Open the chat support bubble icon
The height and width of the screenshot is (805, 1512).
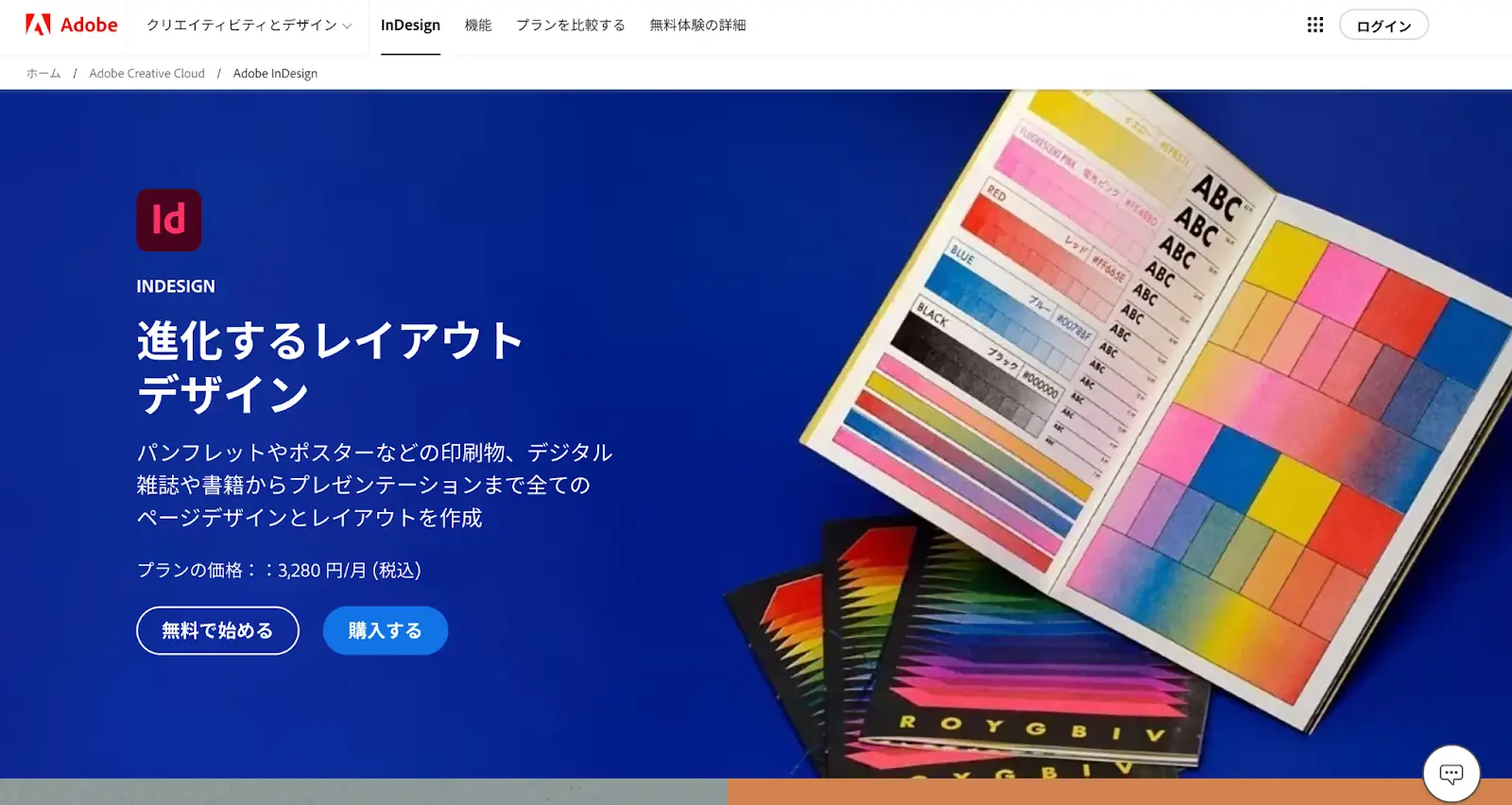coord(1452,774)
